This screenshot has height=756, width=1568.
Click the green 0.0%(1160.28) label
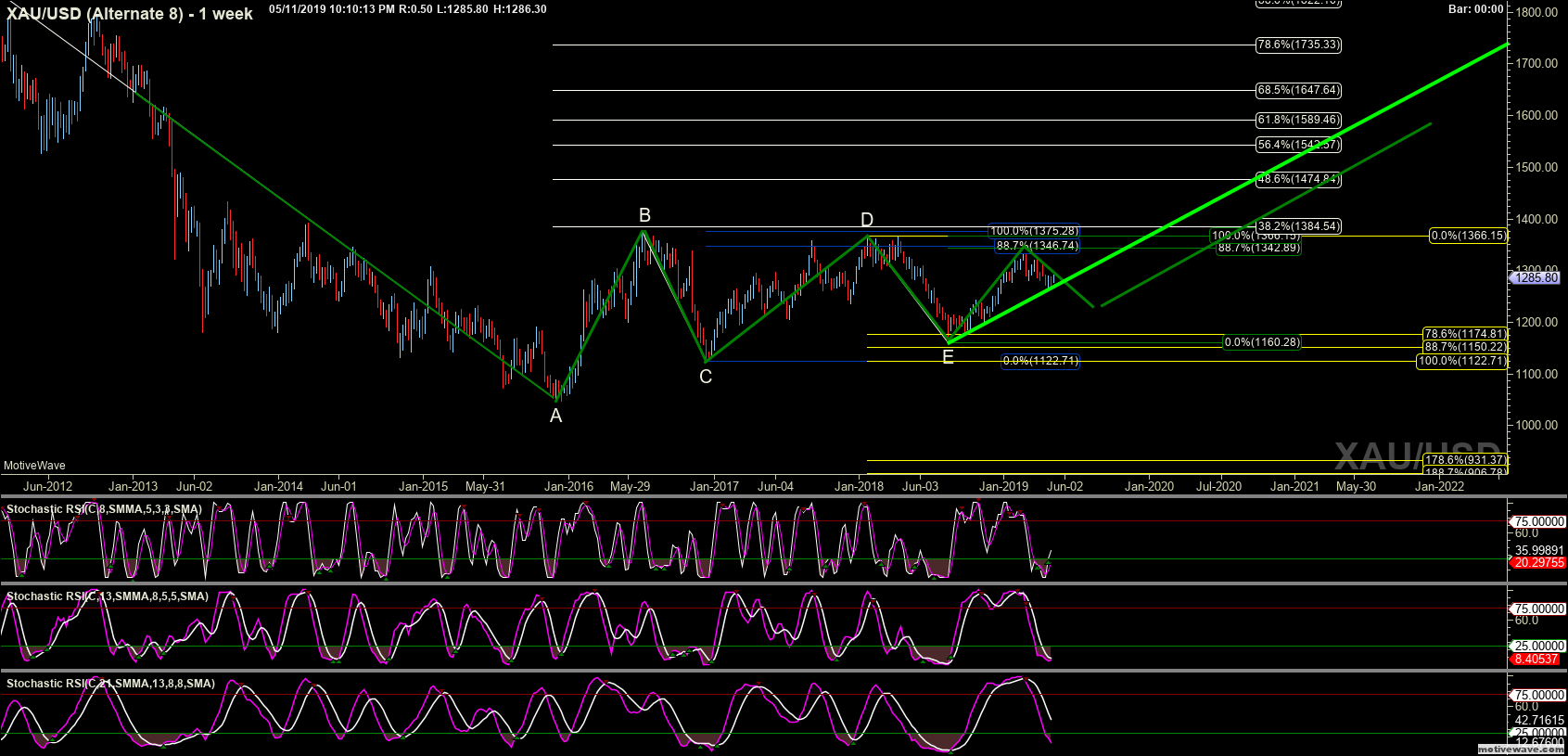pos(1262,342)
